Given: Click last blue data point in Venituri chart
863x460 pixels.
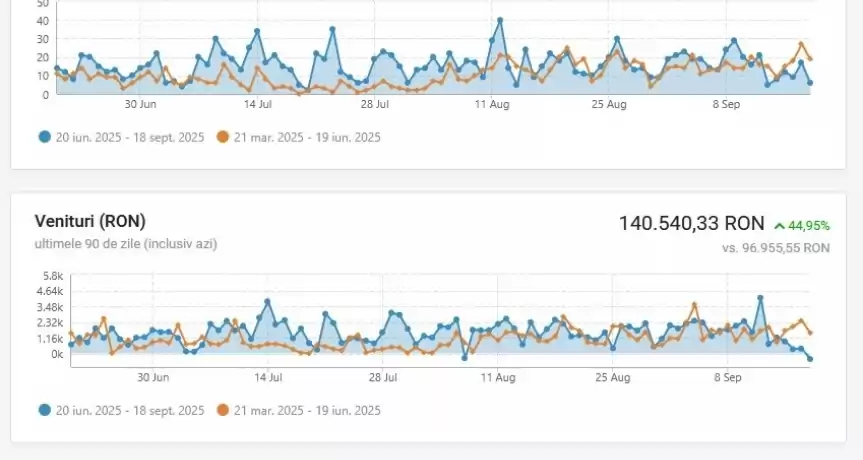Looking at the screenshot, I should point(810,358).
